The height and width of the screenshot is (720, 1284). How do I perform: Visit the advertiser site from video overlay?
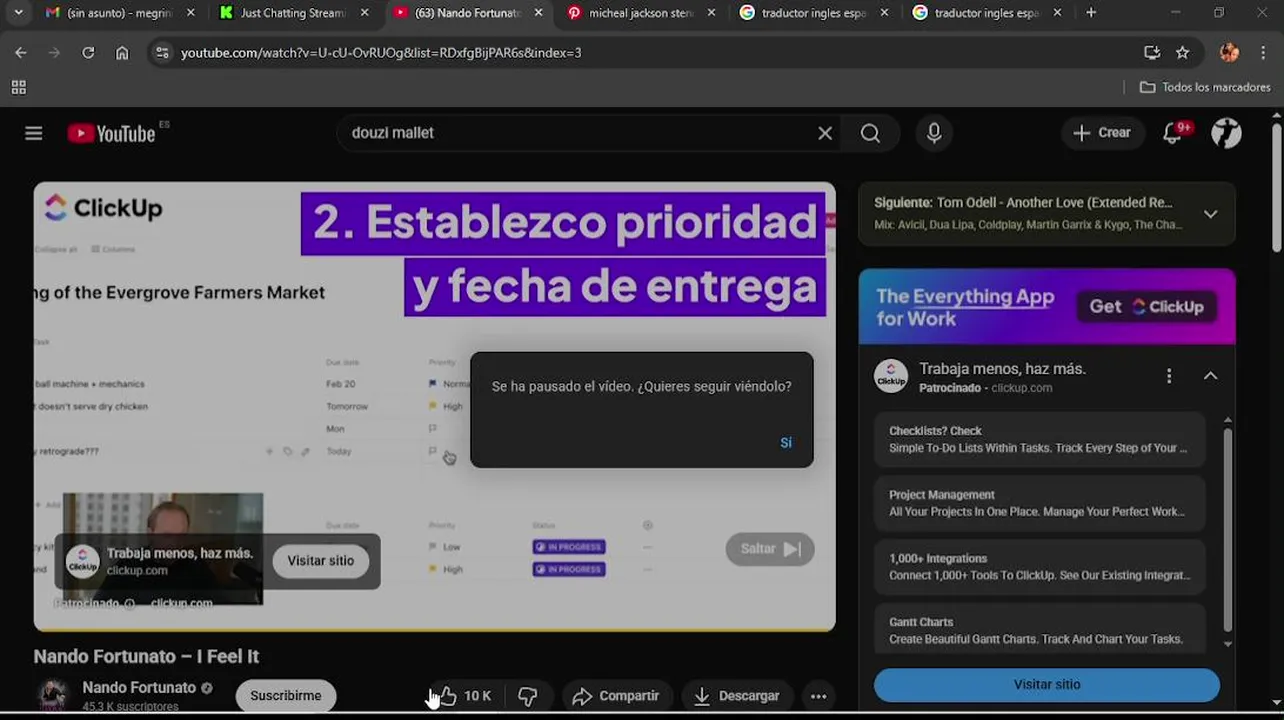coord(321,561)
